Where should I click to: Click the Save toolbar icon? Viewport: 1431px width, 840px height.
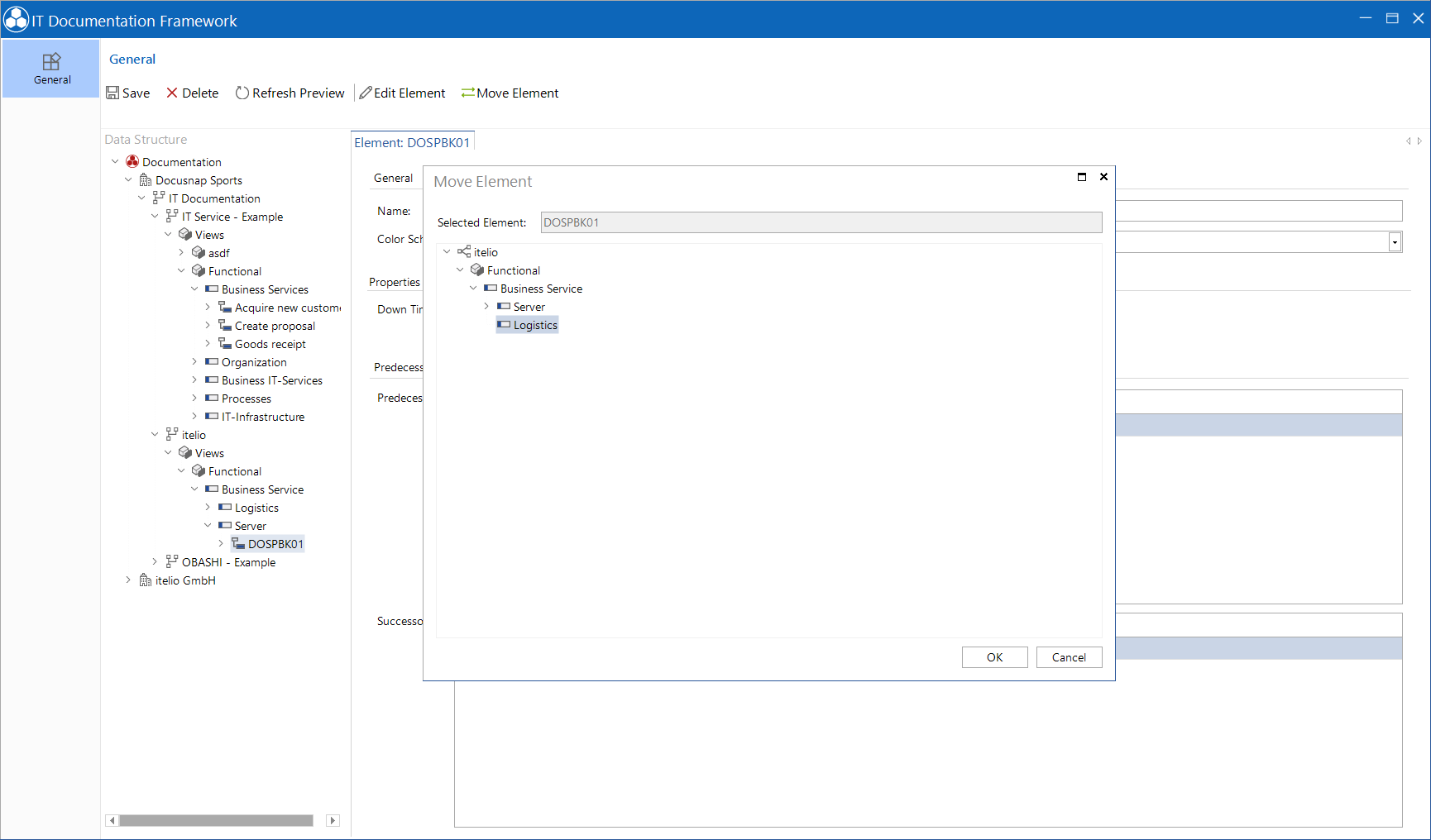(112, 93)
